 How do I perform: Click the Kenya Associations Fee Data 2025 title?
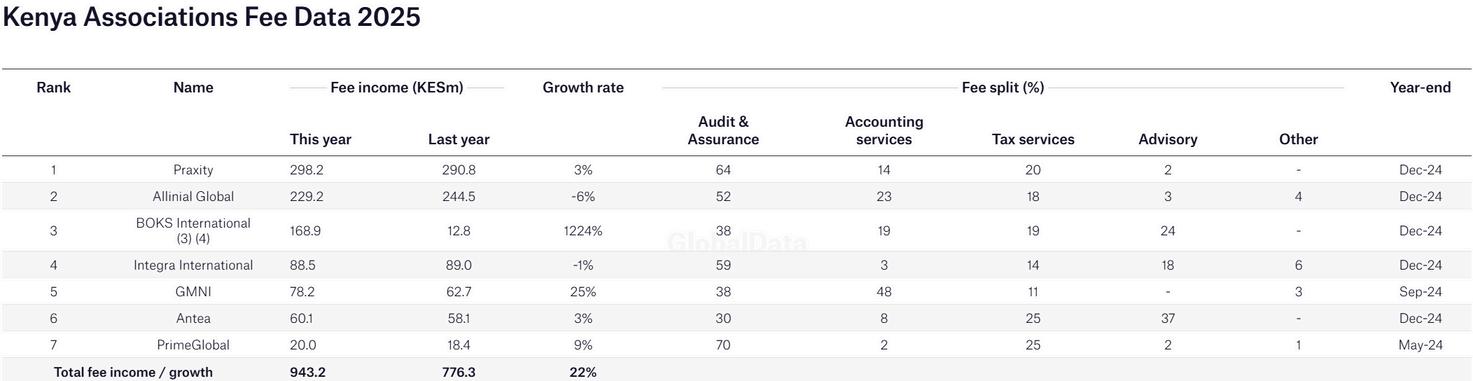[x=212, y=17]
